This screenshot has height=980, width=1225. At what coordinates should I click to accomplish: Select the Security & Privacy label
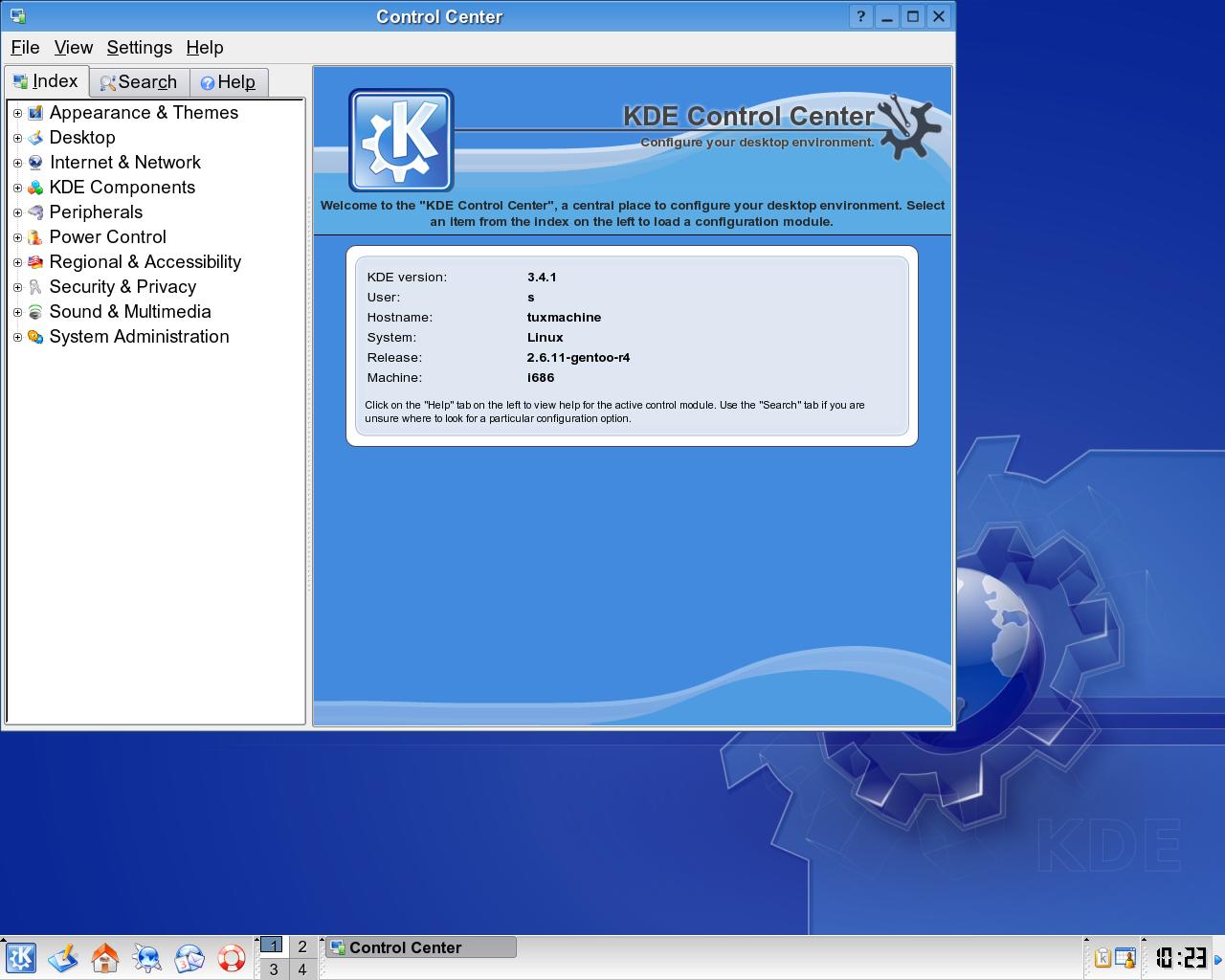click(x=122, y=287)
